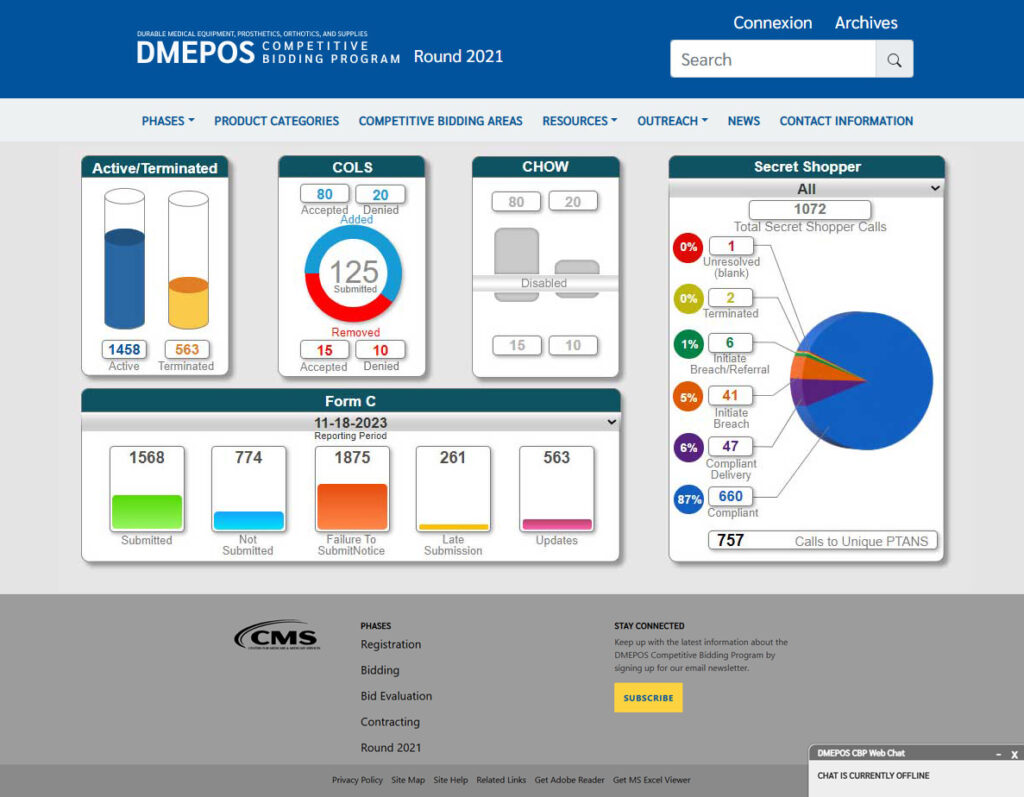Open the Archives link in the header
Viewport: 1024px width, 797px height.
click(x=866, y=23)
